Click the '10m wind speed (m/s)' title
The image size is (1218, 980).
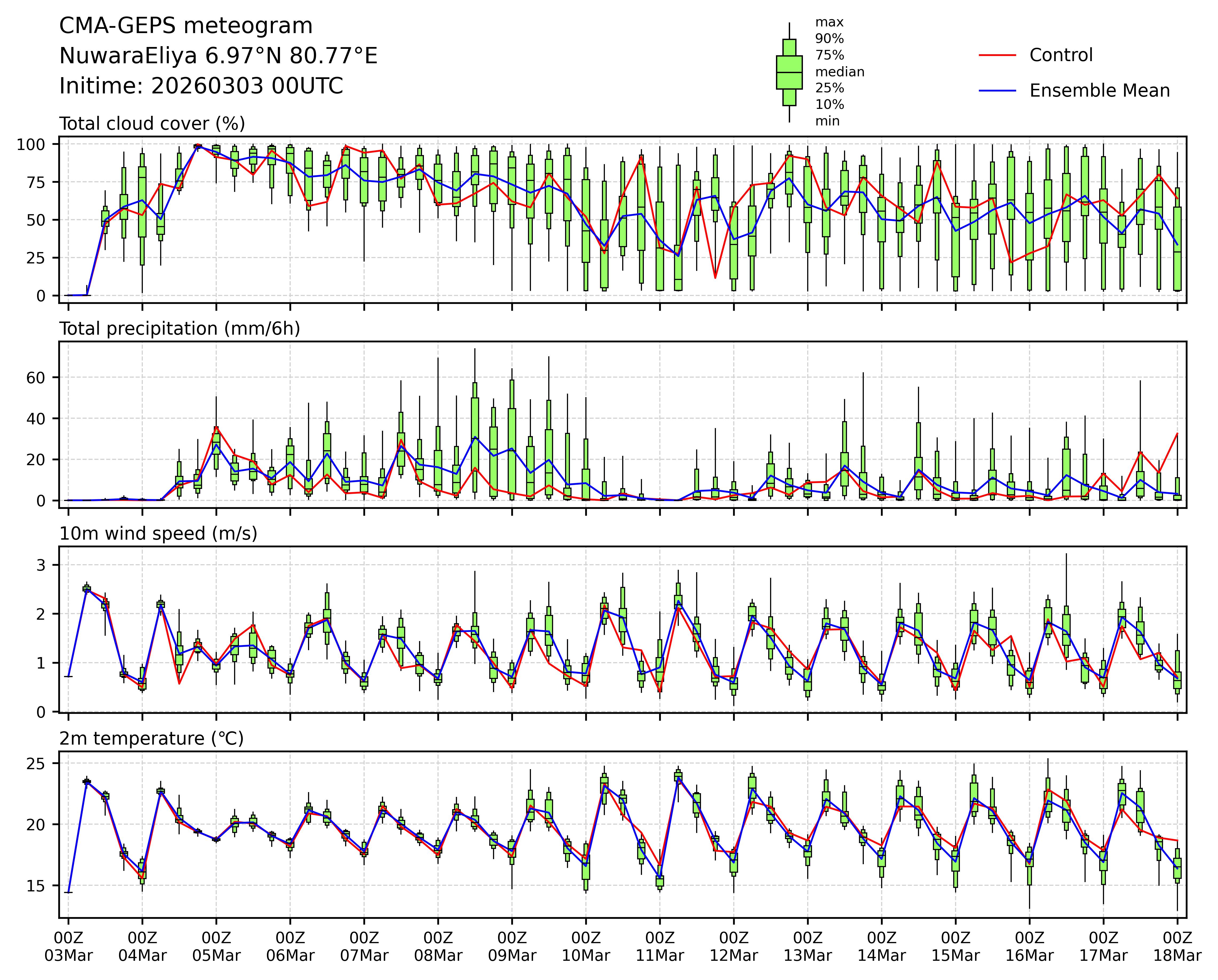[x=158, y=534]
